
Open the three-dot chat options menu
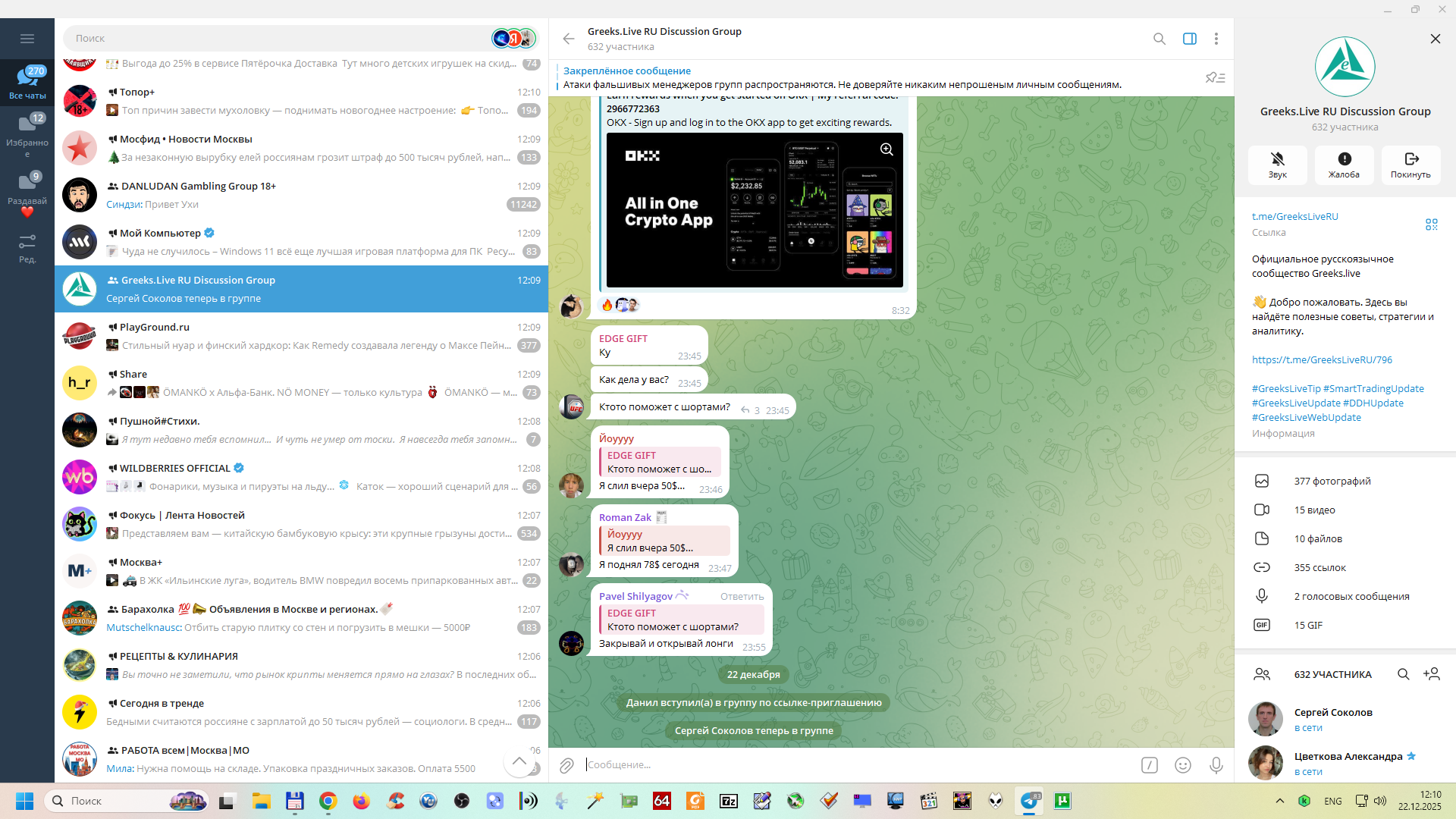[x=1216, y=39]
